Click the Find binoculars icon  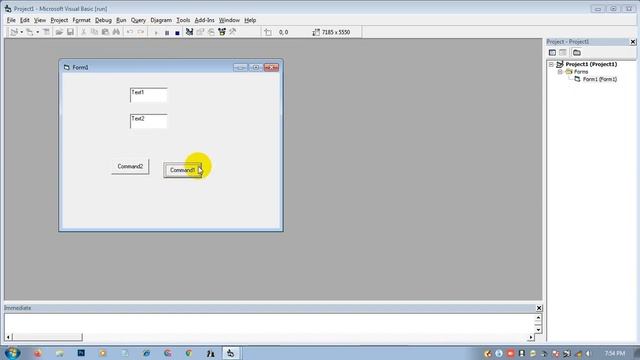116,32
